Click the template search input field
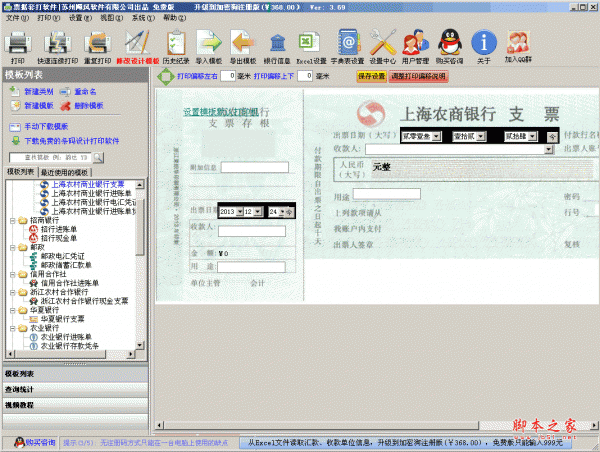The width and height of the screenshot is (600, 452). [51, 157]
